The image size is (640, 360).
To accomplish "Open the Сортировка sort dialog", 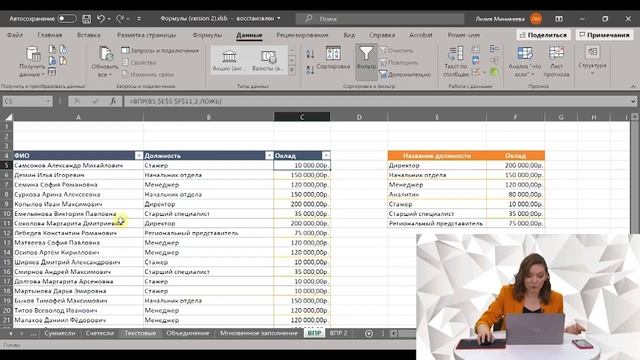I will [x=333, y=58].
